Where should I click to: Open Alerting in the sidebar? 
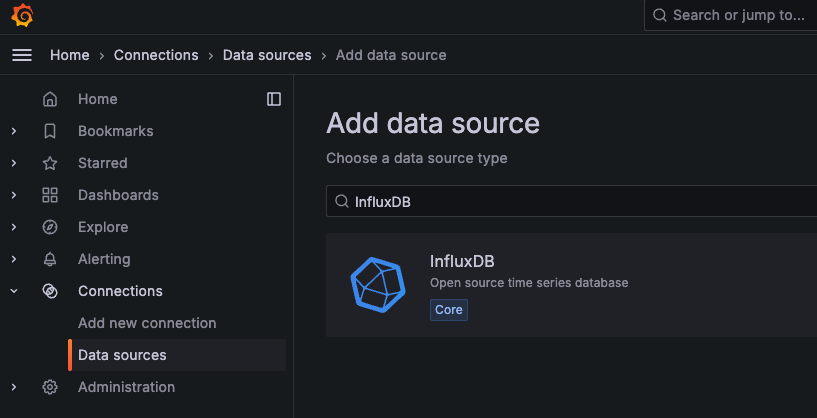pos(104,260)
